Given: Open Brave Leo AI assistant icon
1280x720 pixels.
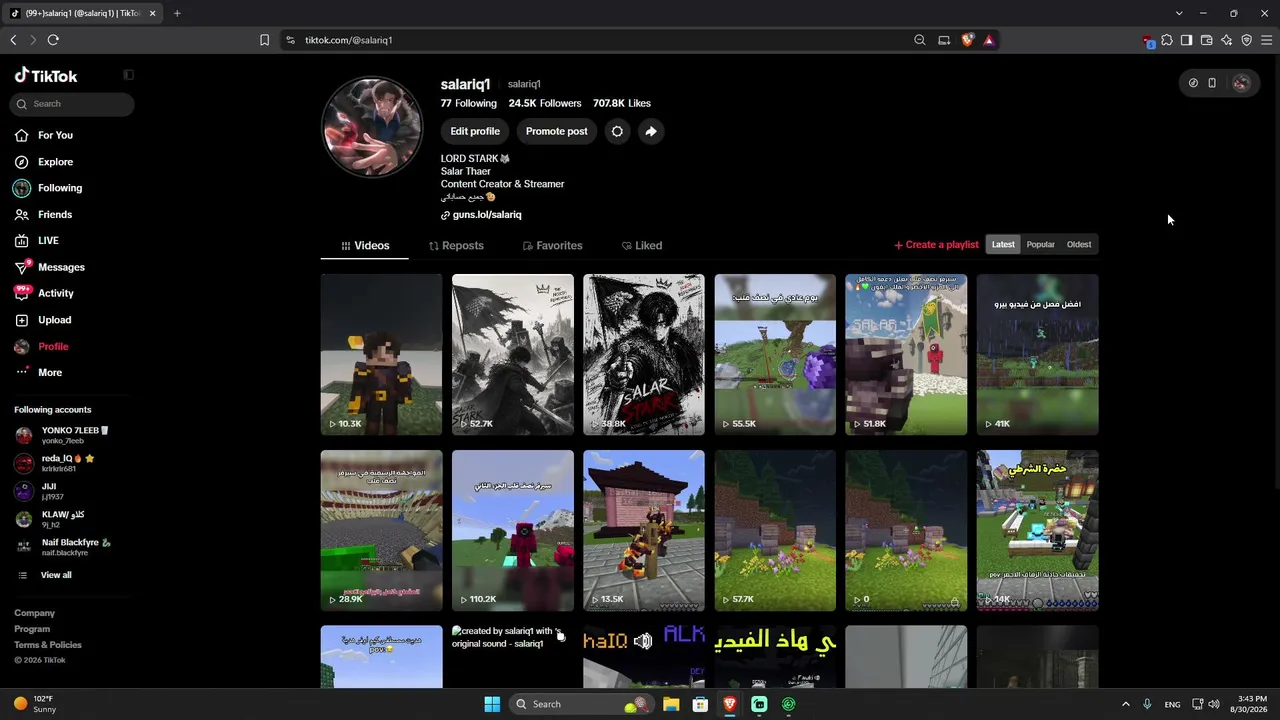Looking at the screenshot, I should click(x=1227, y=40).
